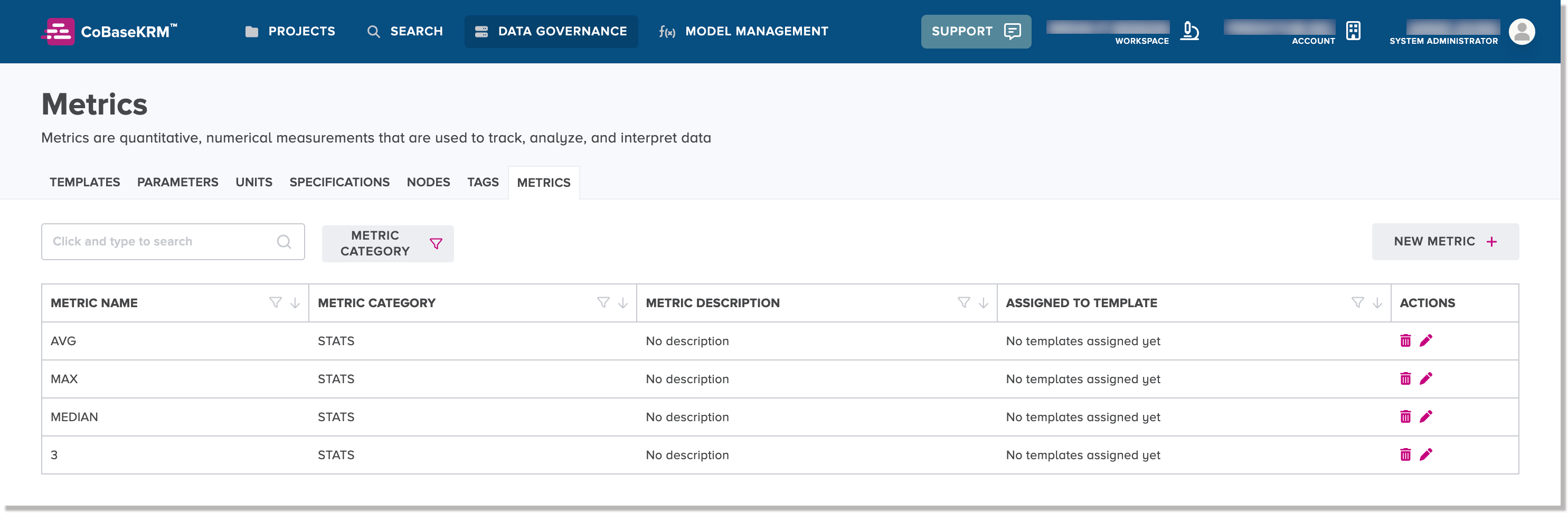Sort by Metric Category column
1568x513 pixels.
(624, 303)
